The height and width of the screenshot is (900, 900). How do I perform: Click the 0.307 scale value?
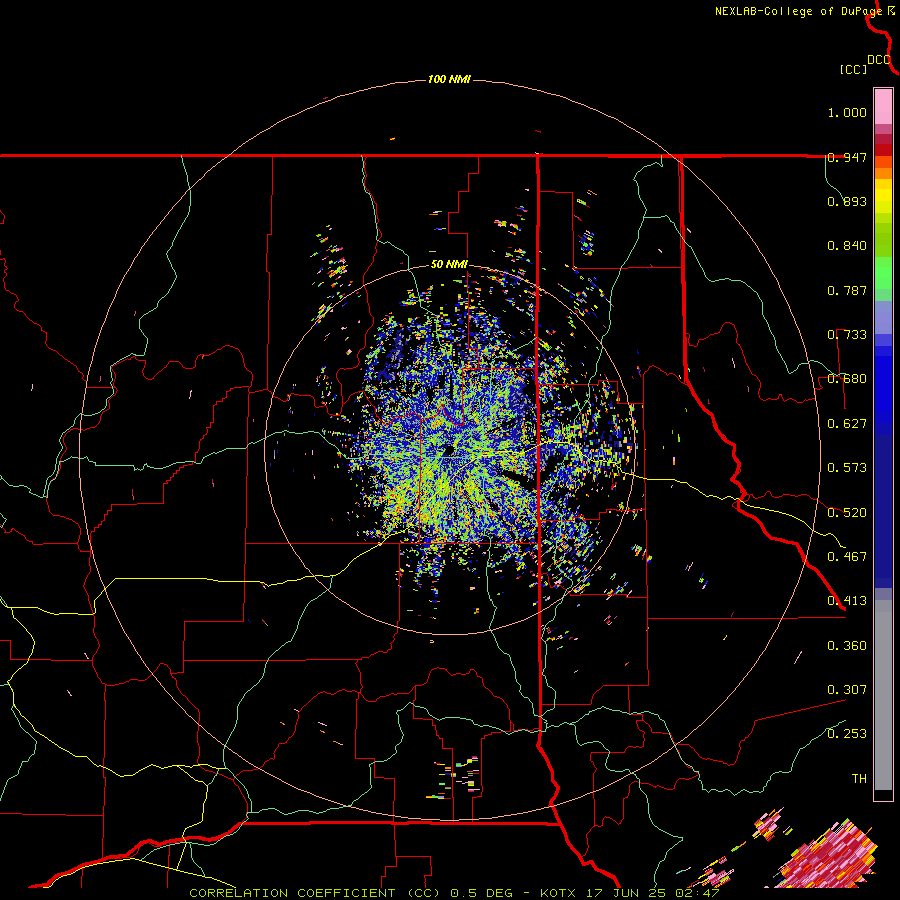(x=847, y=690)
